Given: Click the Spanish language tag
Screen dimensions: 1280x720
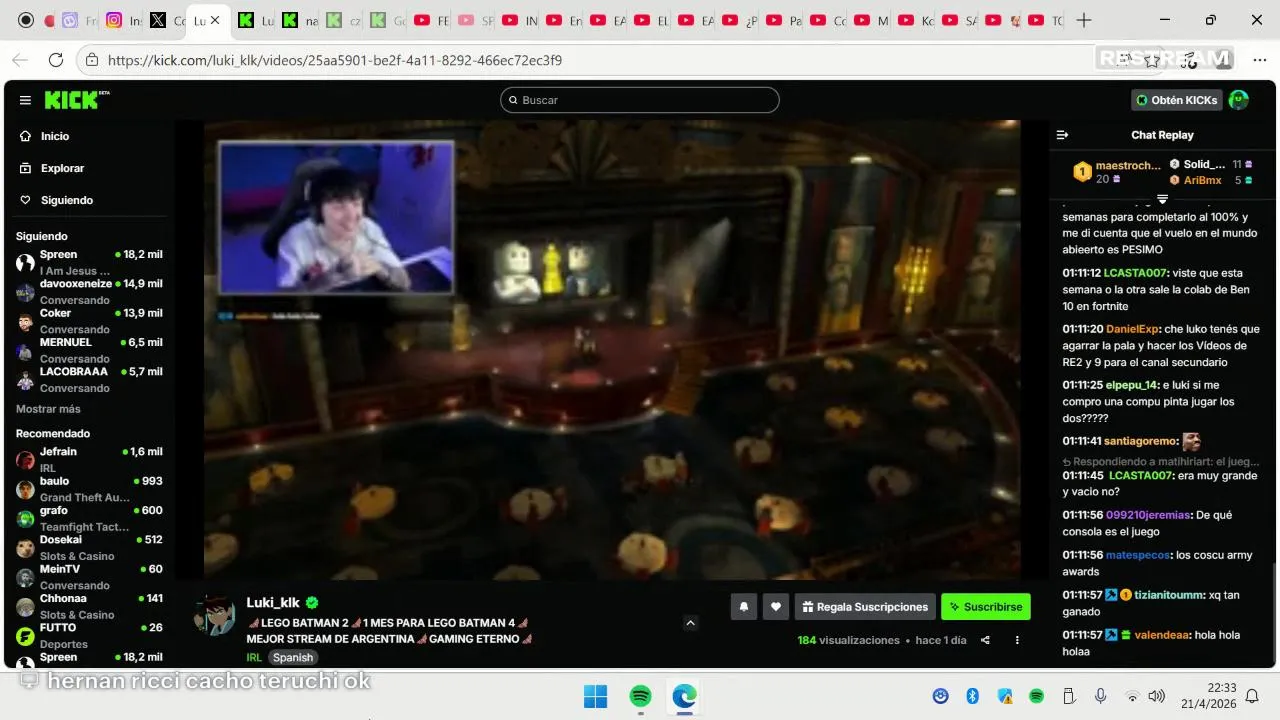Looking at the screenshot, I should [293, 657].
